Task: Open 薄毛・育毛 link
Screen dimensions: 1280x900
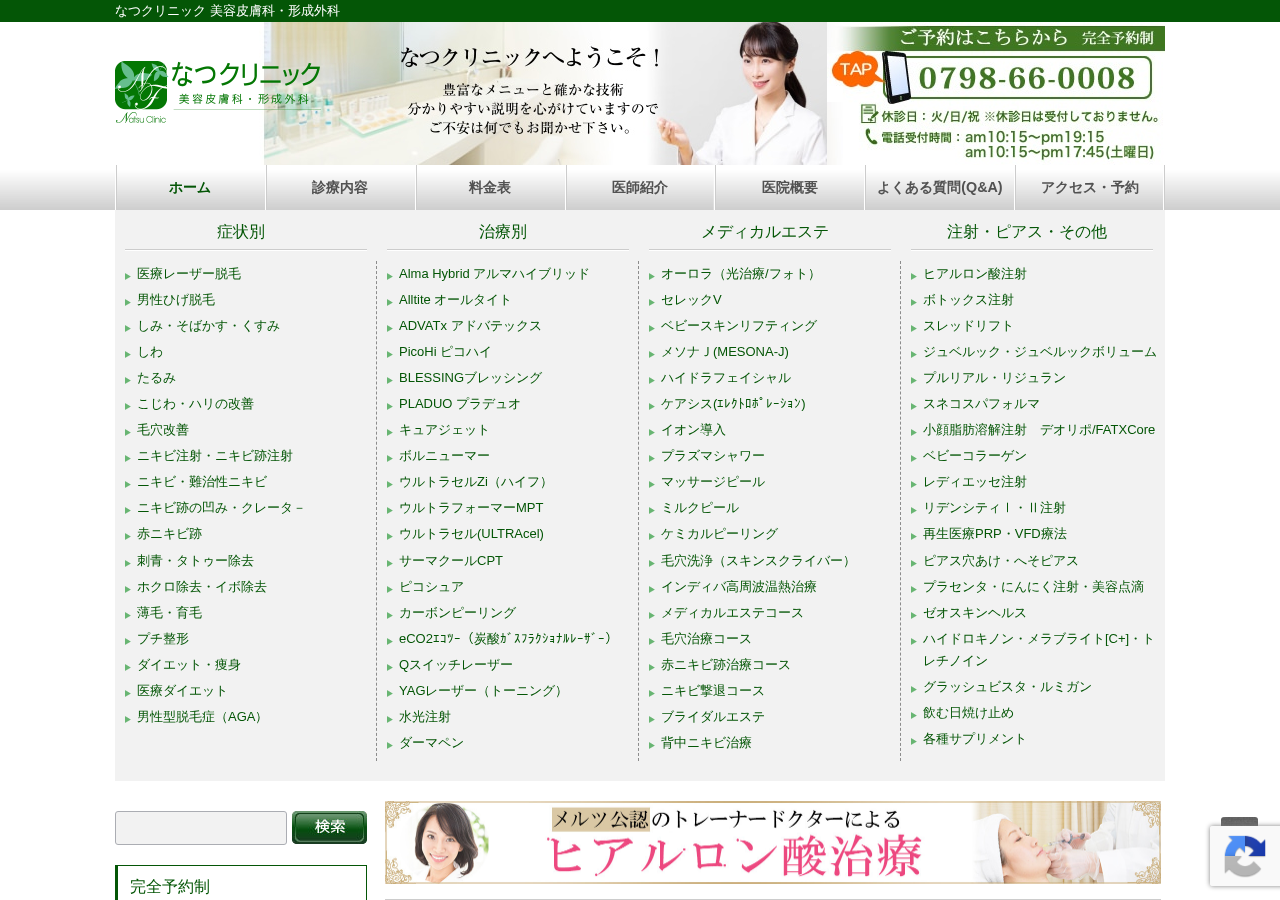Action: pyautogui.click(x=169, y=613)
